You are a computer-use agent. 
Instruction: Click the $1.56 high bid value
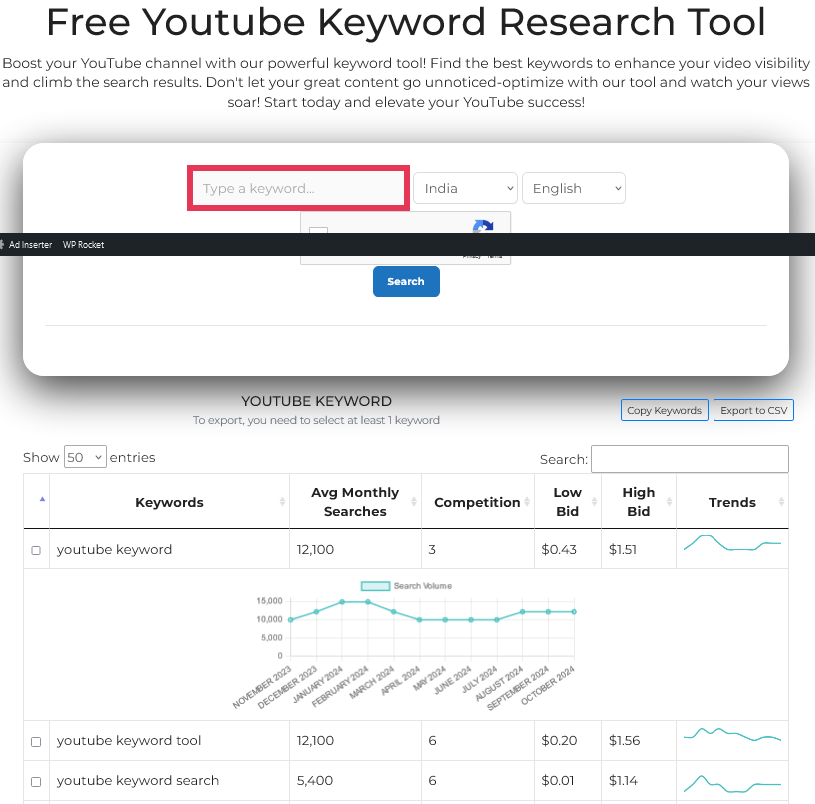pos(624,740)
